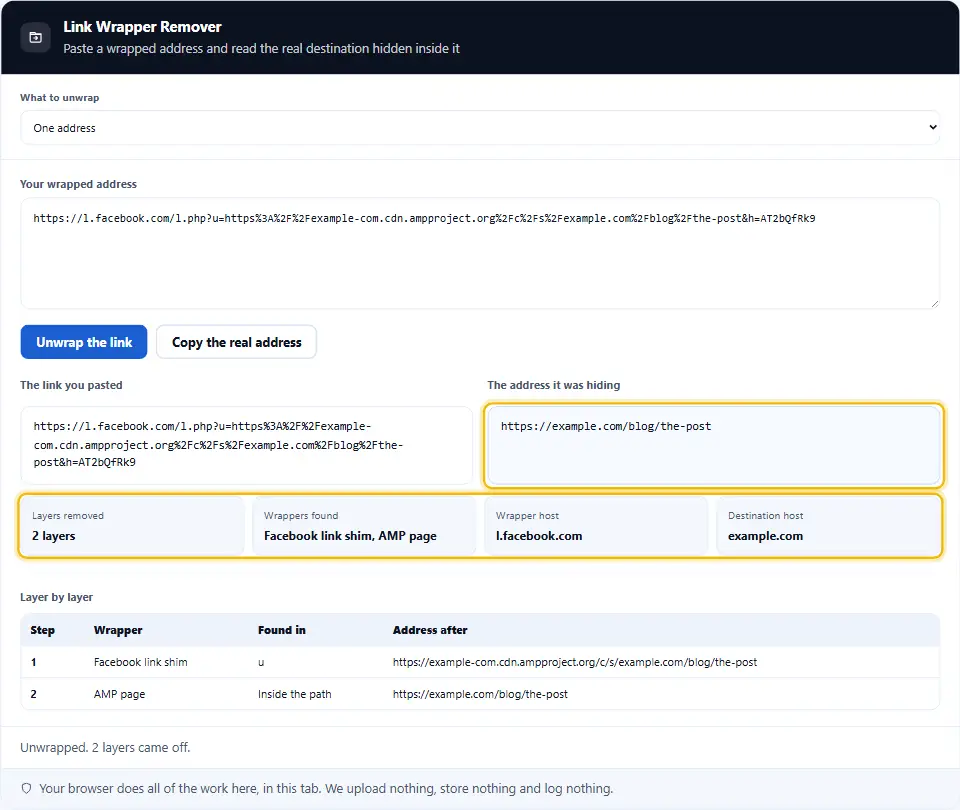Open the "What to unwrap" dropdown
The width and height of the screenshot is (960, 810).
[x=480, y=128]
